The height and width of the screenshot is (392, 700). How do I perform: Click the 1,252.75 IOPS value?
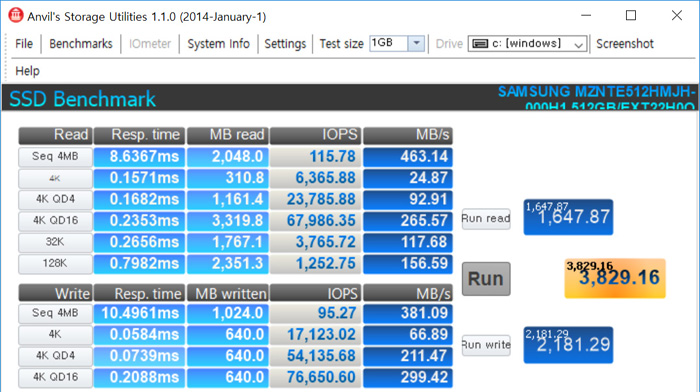coord(316,263)
